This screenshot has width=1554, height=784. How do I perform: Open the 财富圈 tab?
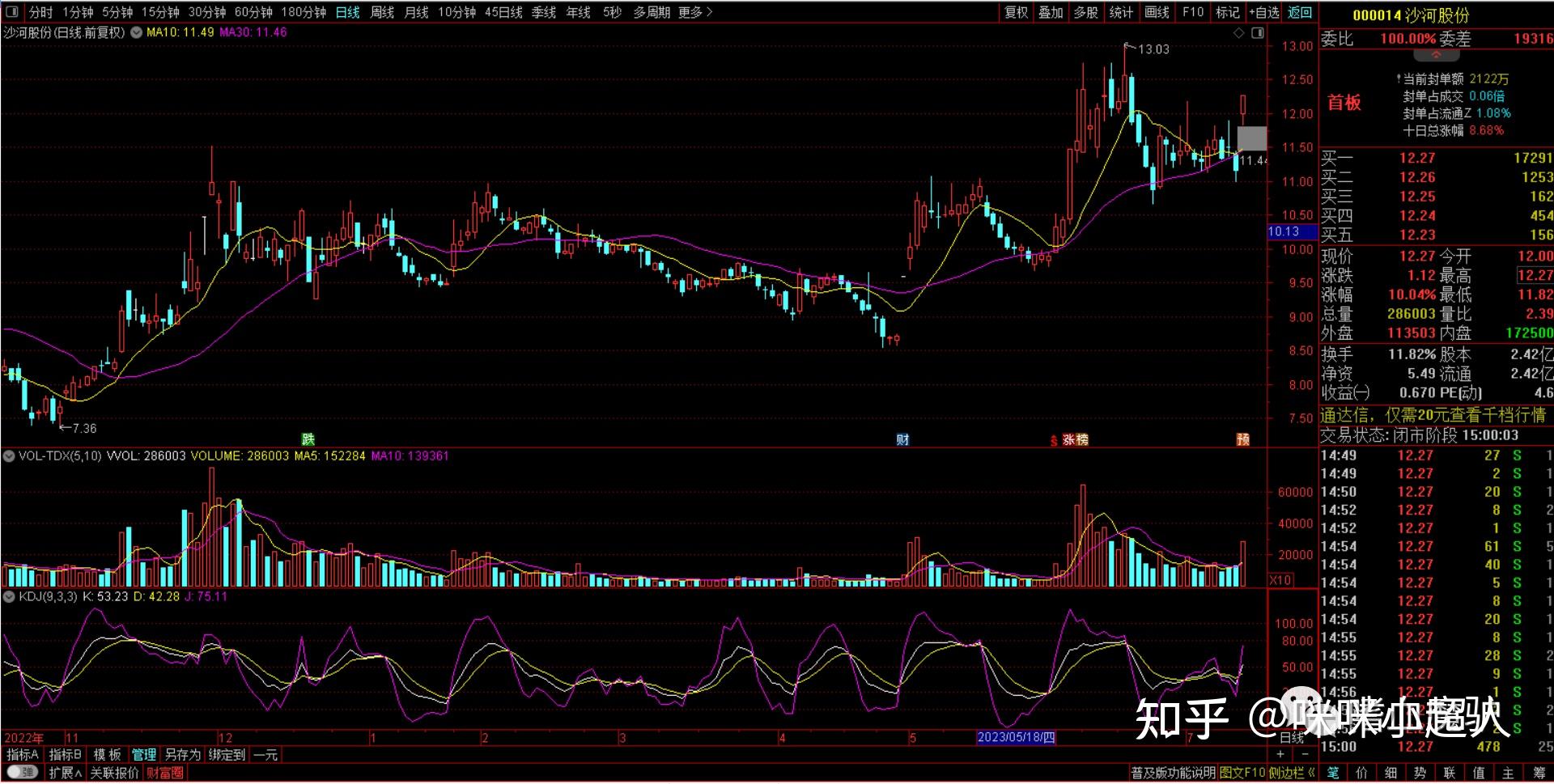164,773
